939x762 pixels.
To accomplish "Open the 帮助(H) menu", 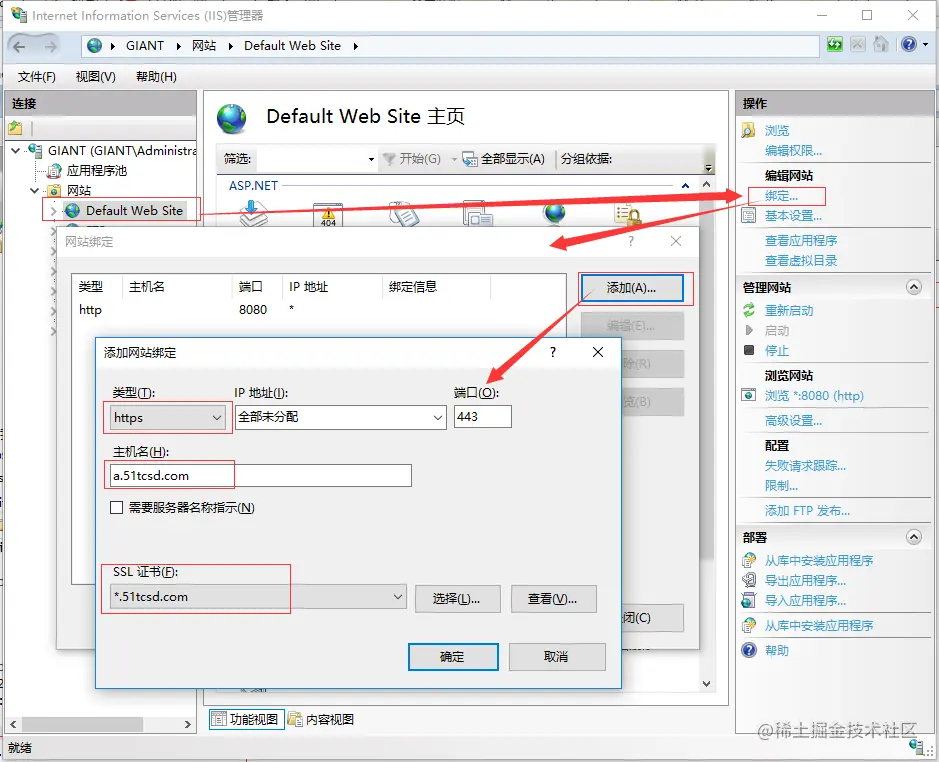I will click(x=156, y=77).
